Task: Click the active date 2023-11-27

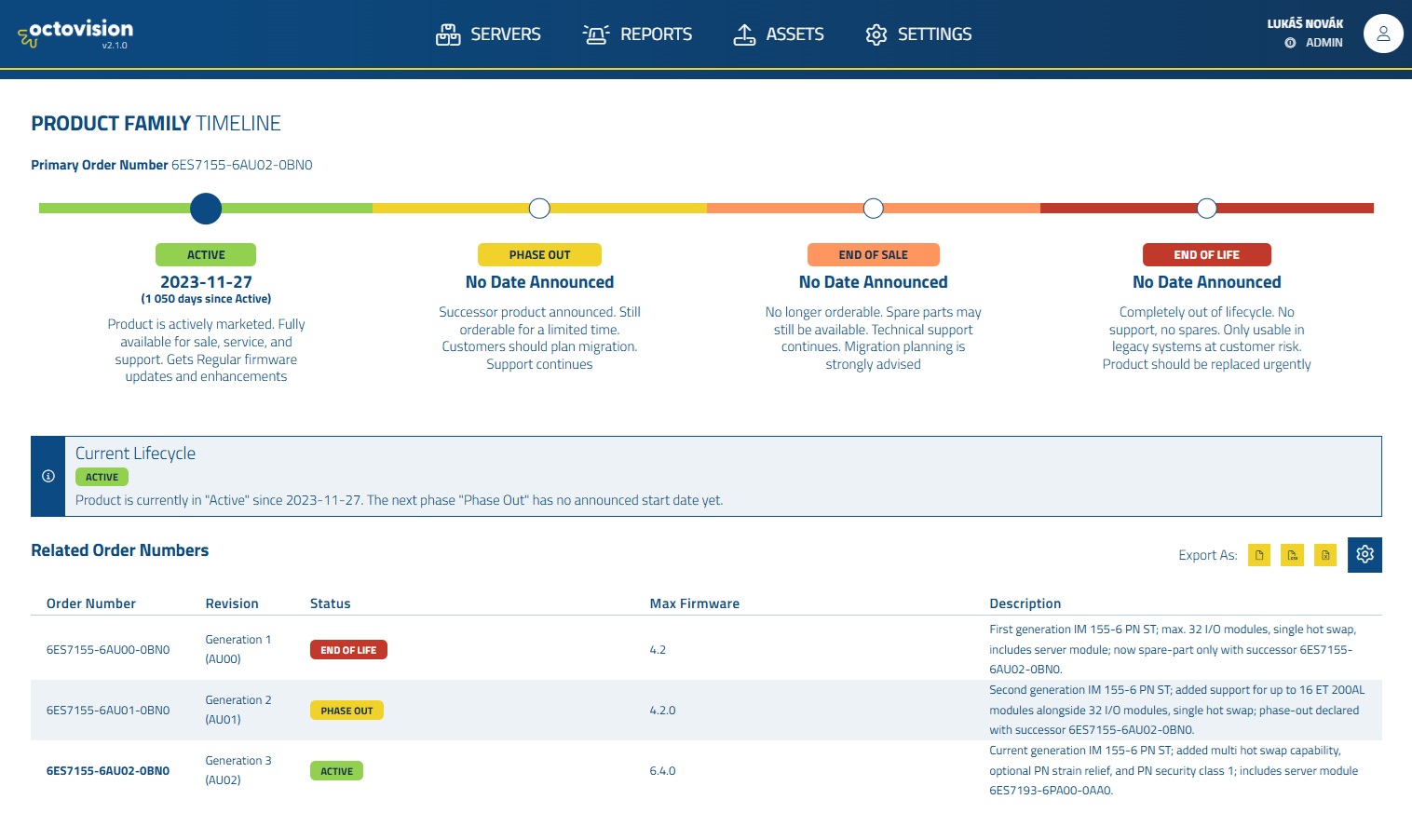Action: pos(206,282)
